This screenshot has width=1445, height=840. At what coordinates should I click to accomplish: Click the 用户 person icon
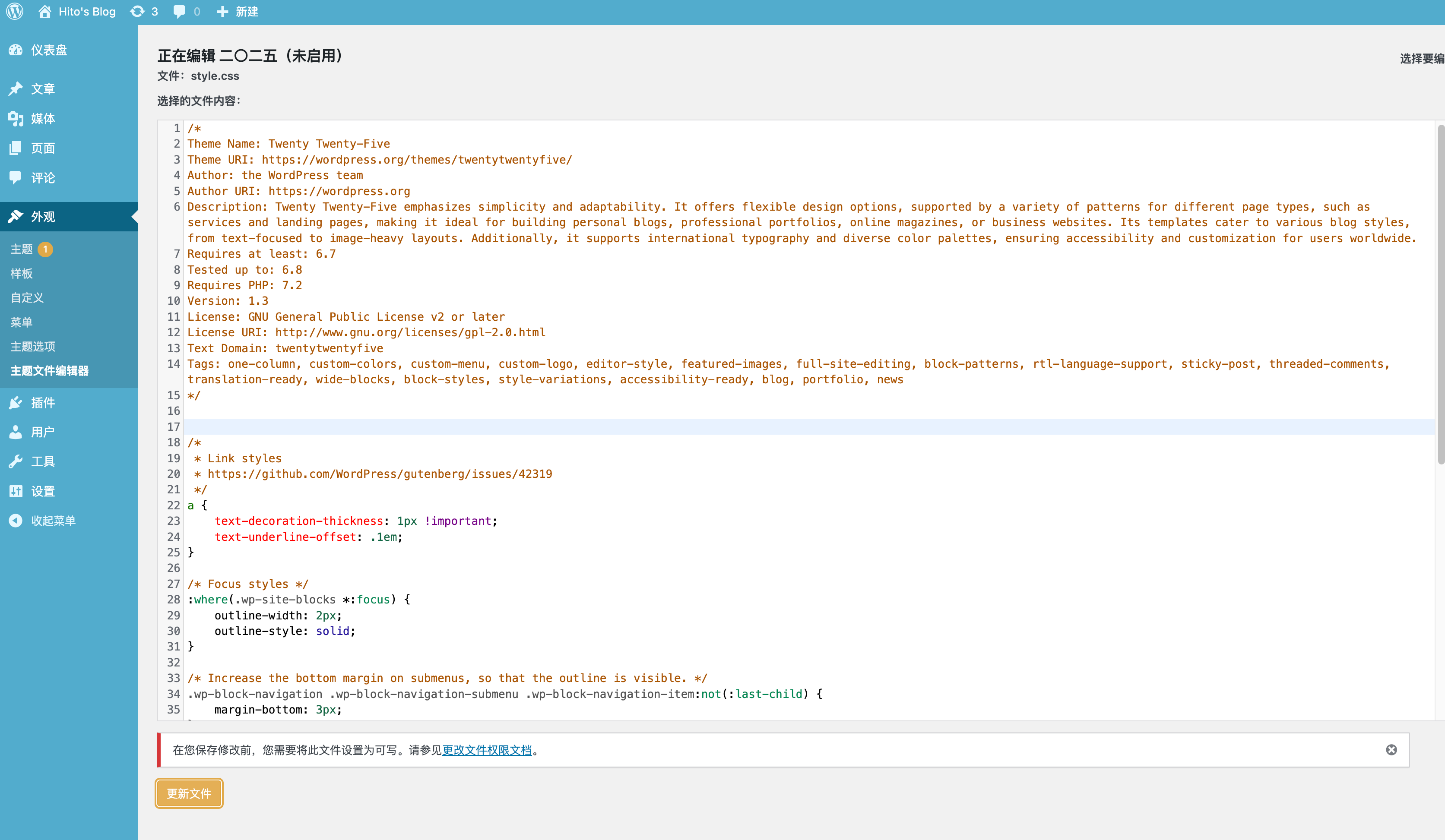tap(16, 432)
